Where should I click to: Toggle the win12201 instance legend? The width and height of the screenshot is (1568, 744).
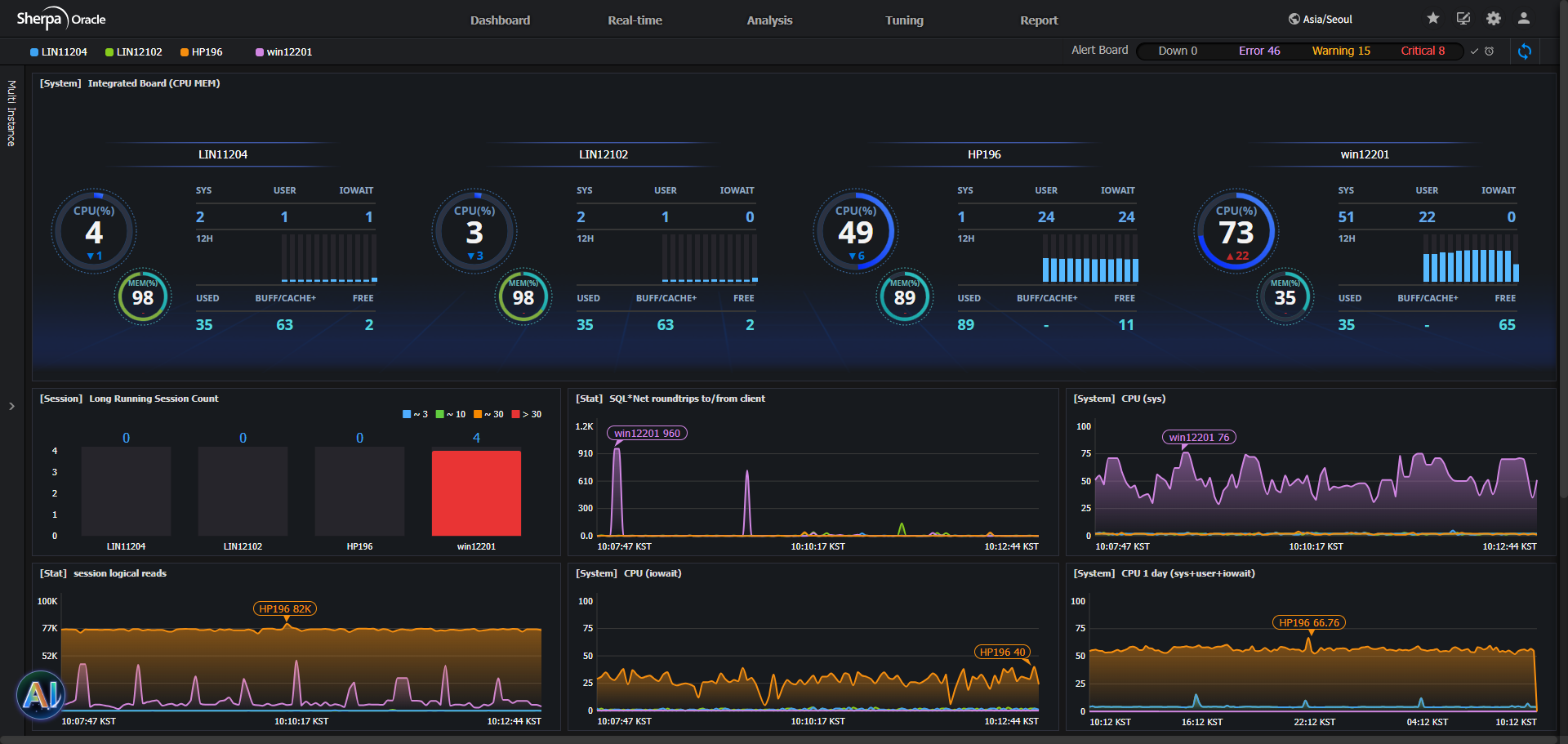(x=284, y=52)
